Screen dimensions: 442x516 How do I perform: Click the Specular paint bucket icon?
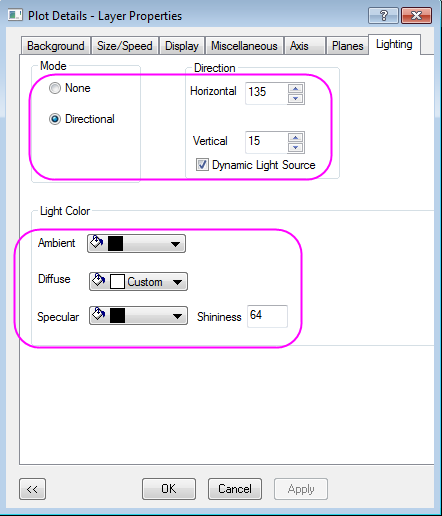pos(99,314)
